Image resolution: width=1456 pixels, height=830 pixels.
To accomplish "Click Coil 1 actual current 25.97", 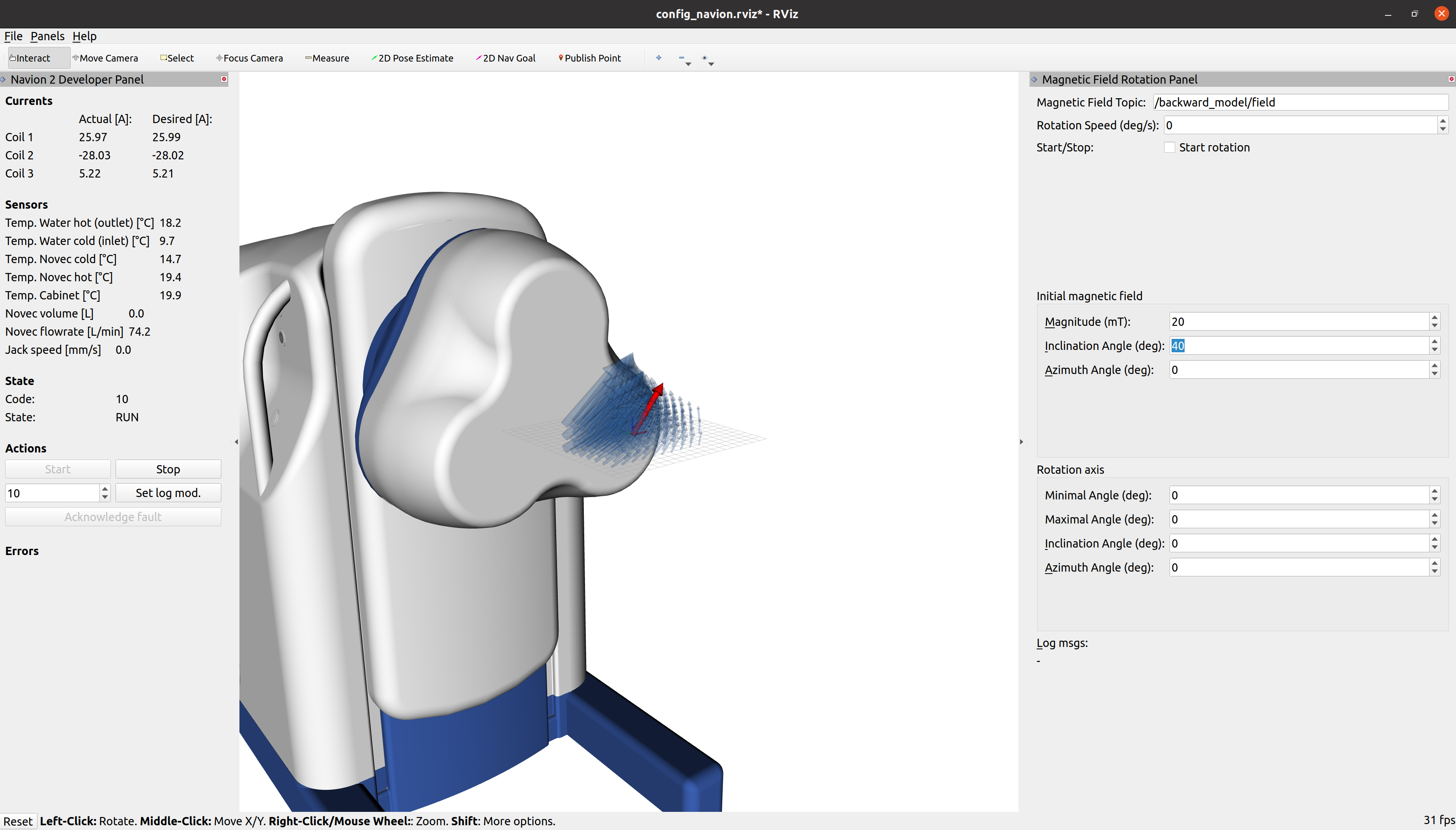I will click(93, 137).
